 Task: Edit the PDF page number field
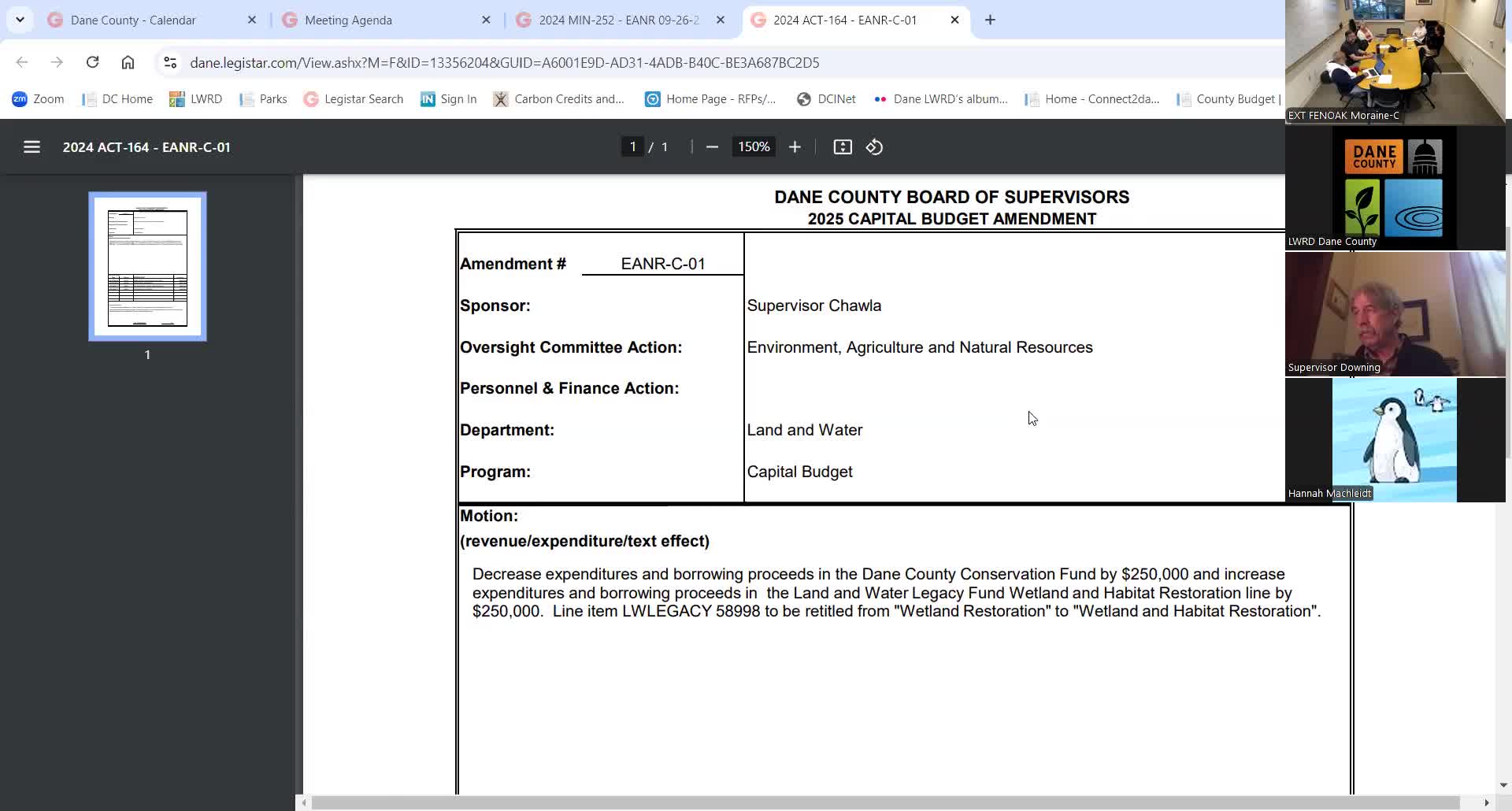coord(632,147)
